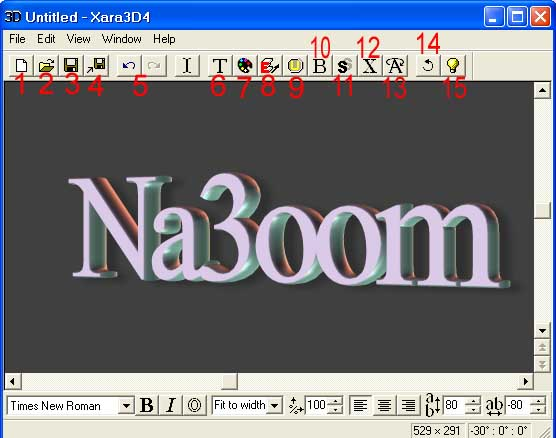556x438 pixels.
Task: Click the Export save icon with arrow
Action: (96, 66)
